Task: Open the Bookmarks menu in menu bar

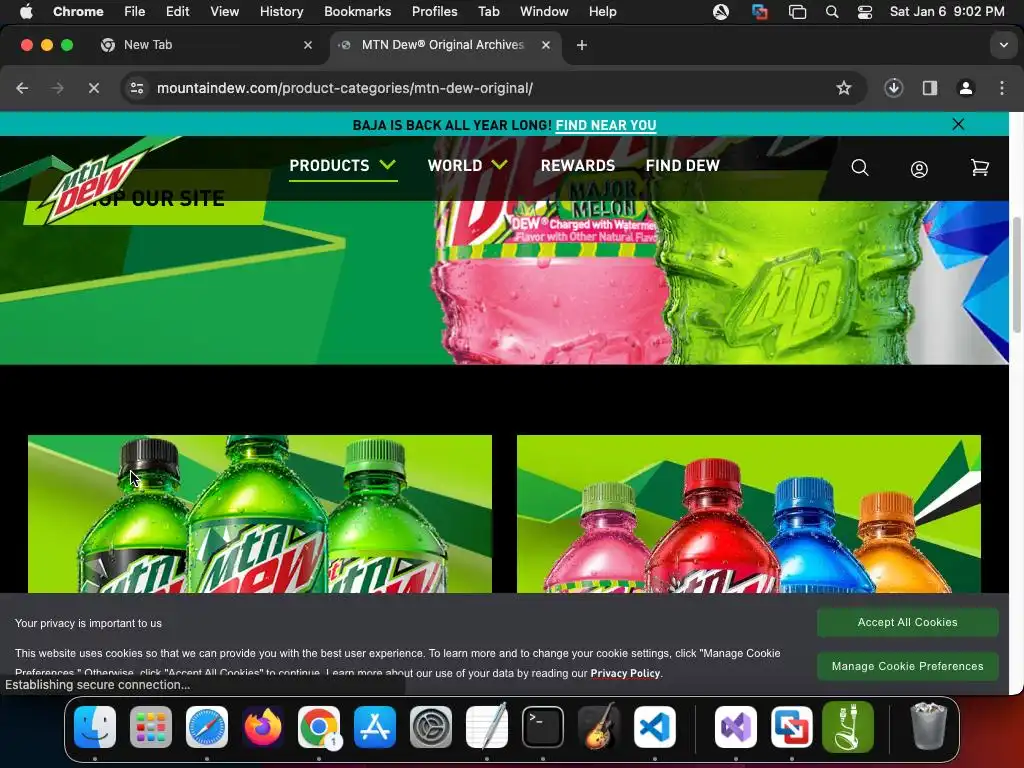Action: 357,12
